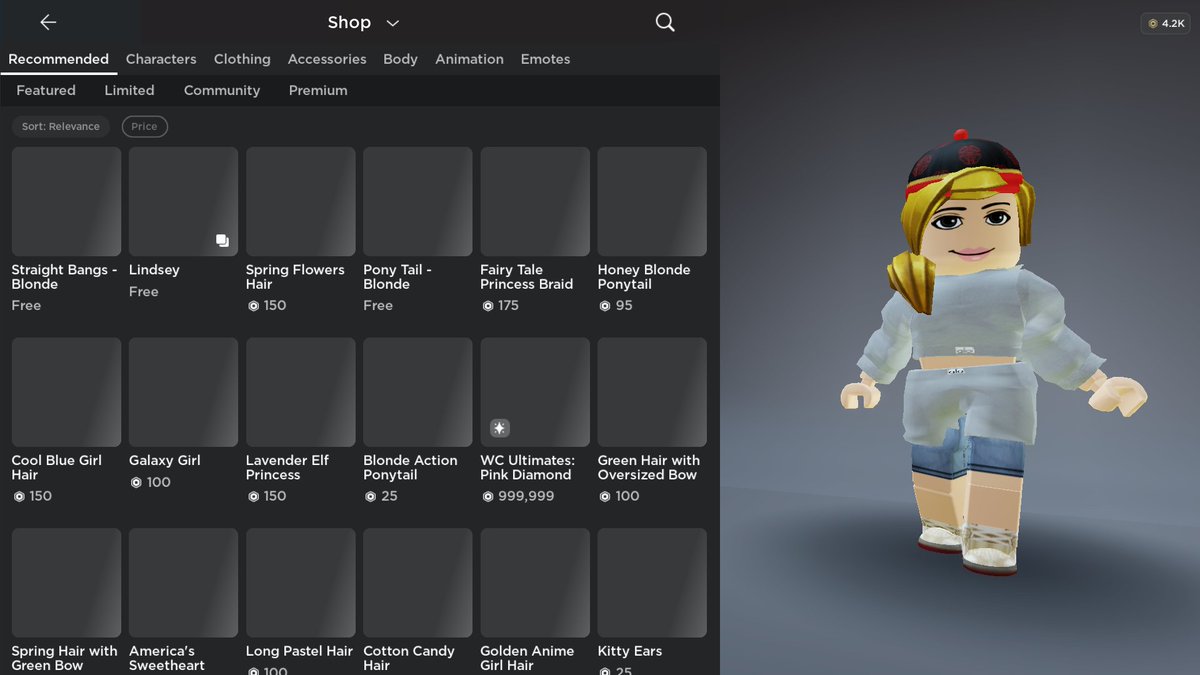Open the Lindsey bundle thumbnail
The width and height of the screenshot is (1200, 675).
(183, 201)
